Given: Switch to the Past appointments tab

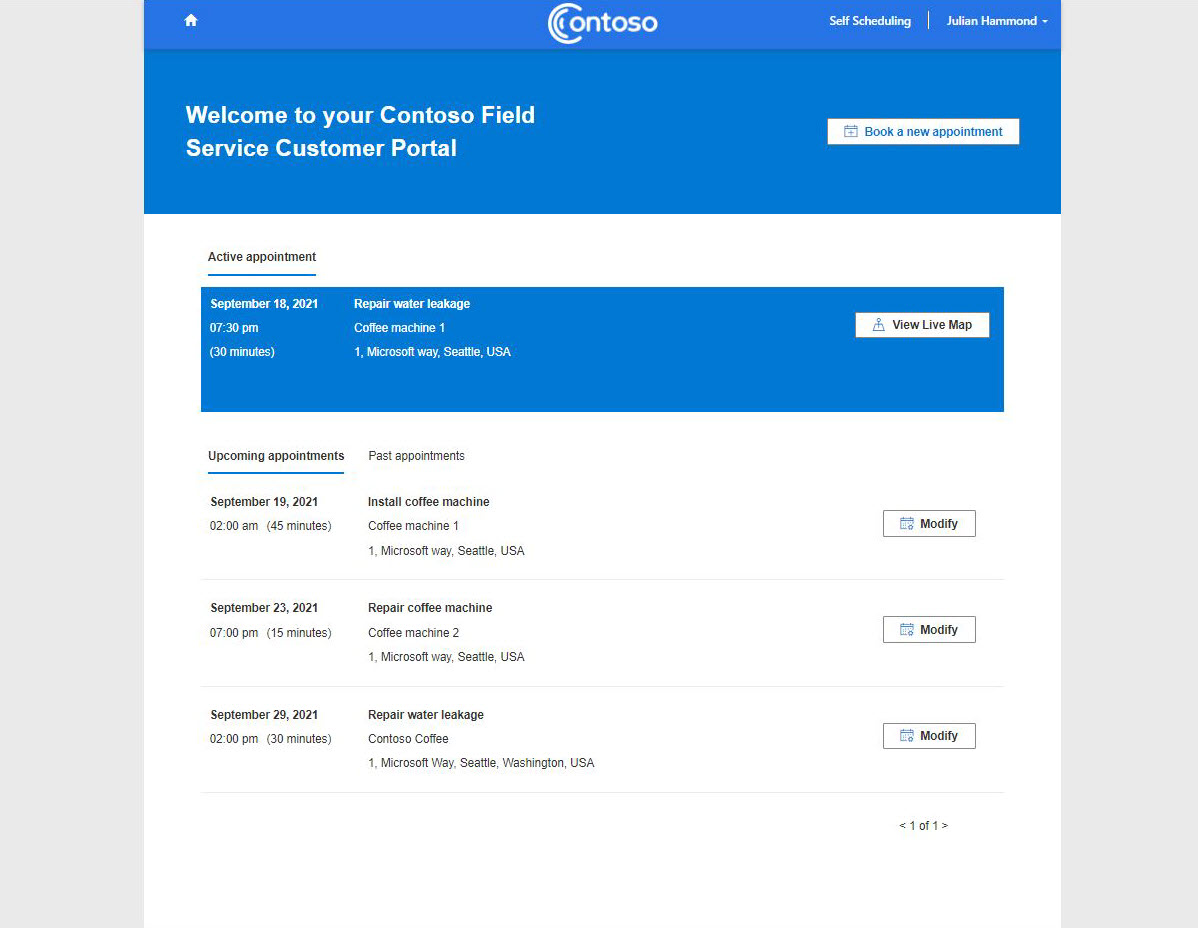Looking at the screenshot, I should coord(416,456).
